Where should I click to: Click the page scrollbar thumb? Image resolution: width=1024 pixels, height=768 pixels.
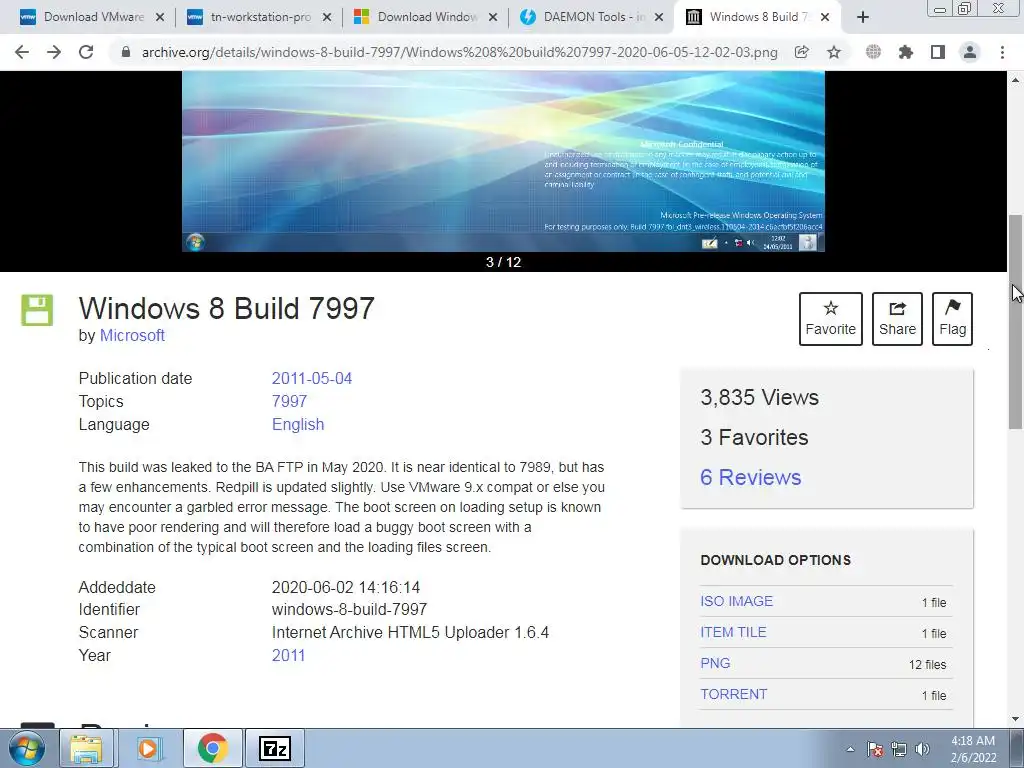[1016, 321]
